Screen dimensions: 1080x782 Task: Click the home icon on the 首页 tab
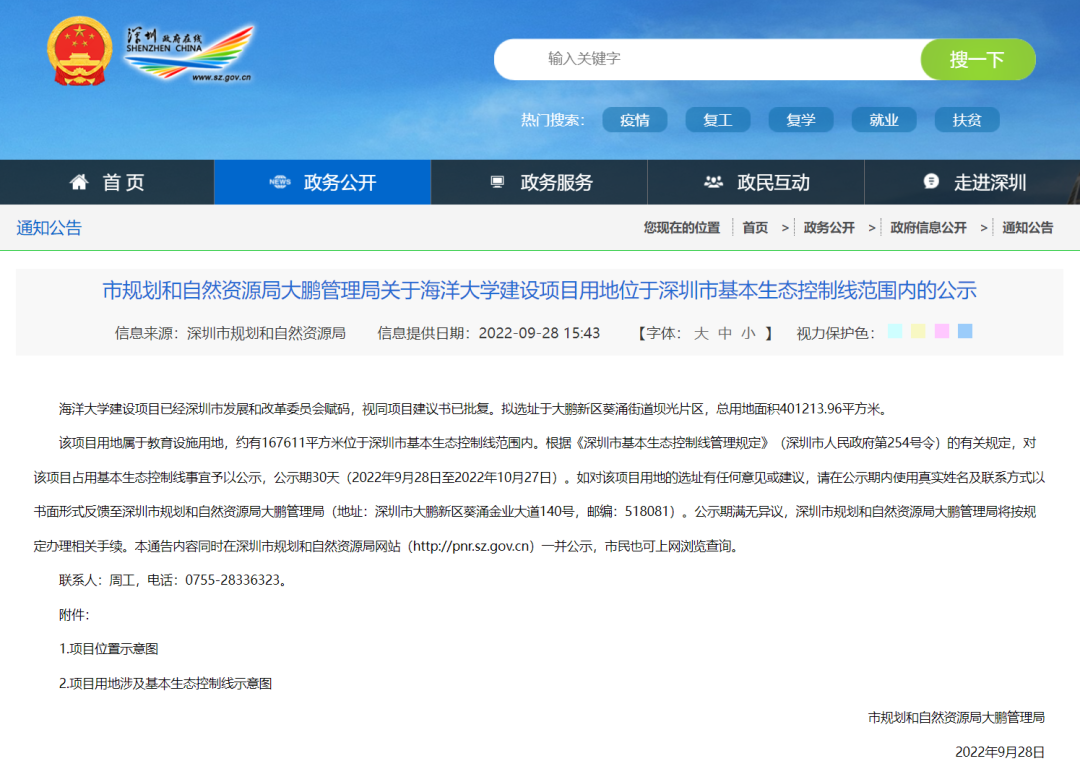pos(79,181)
